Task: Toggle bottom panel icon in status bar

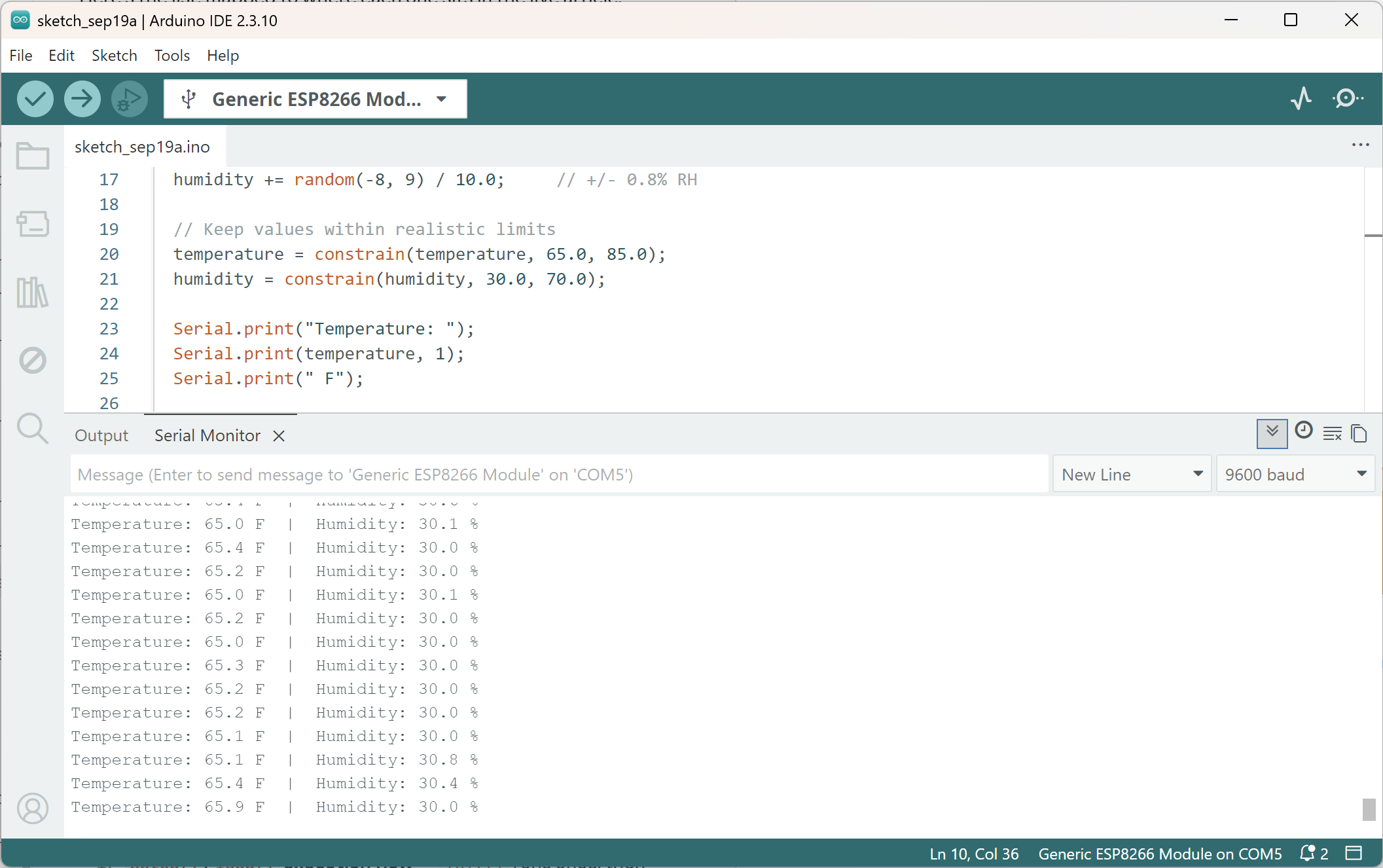Action: [1354, 854]
